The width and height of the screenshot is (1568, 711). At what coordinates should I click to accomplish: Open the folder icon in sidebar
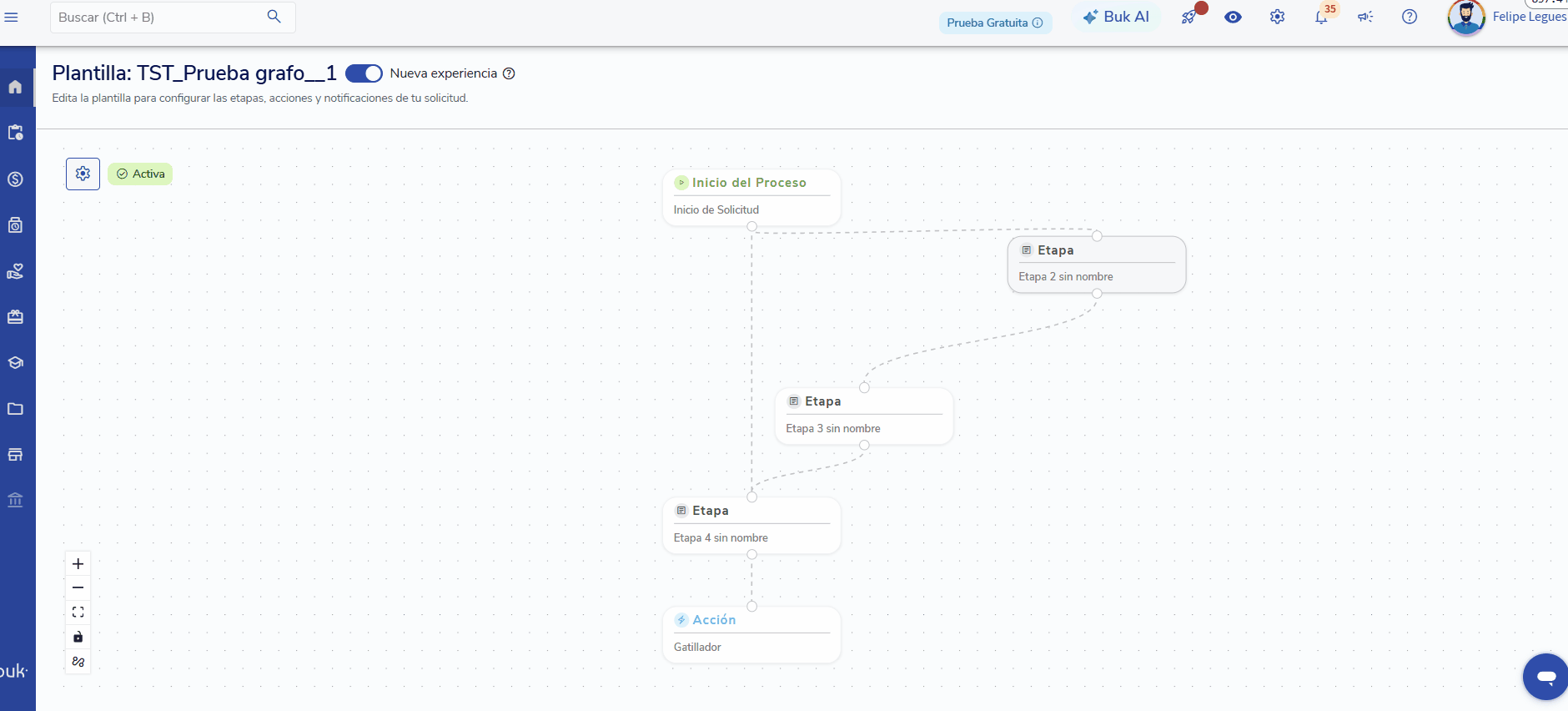[x=15, y=409]
